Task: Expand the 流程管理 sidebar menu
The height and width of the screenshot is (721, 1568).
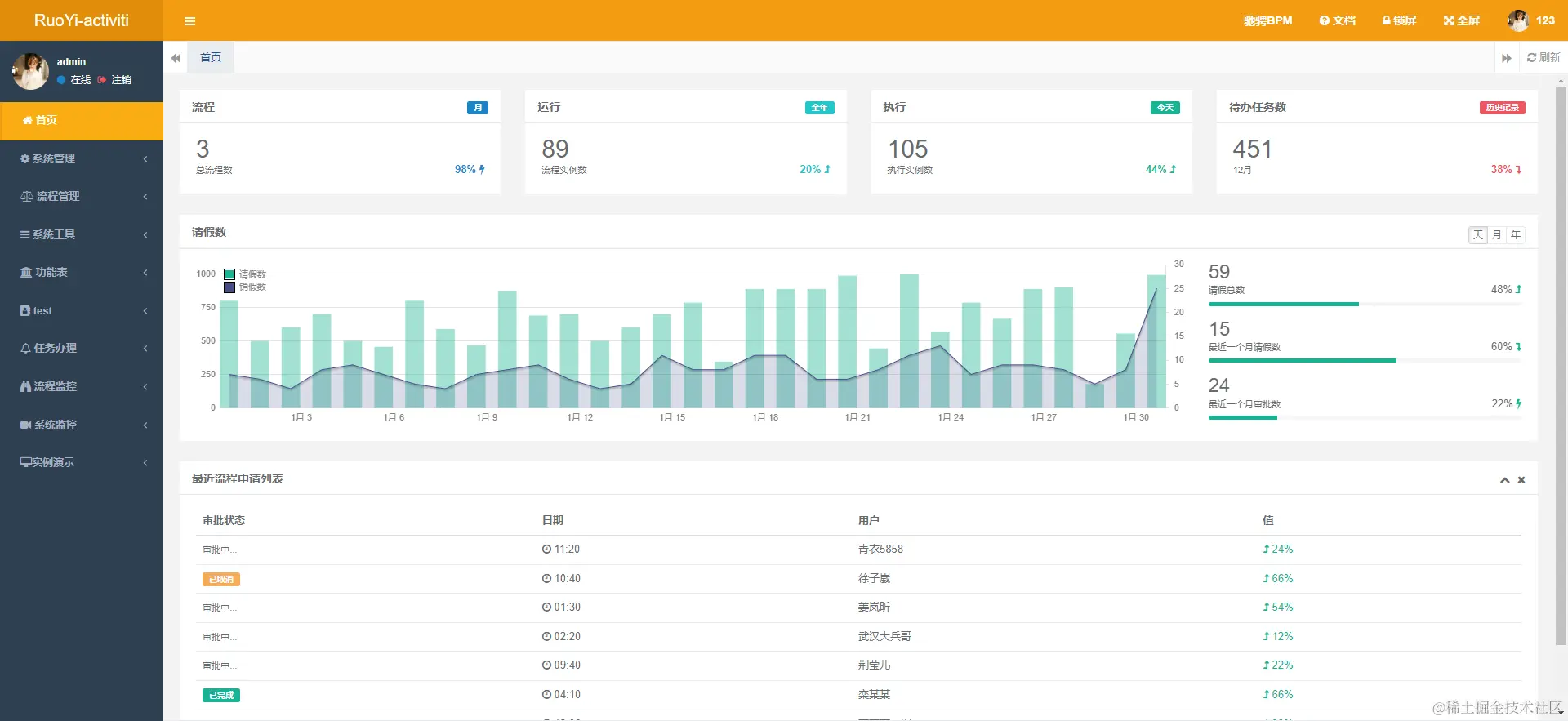Action: point(82,196)
